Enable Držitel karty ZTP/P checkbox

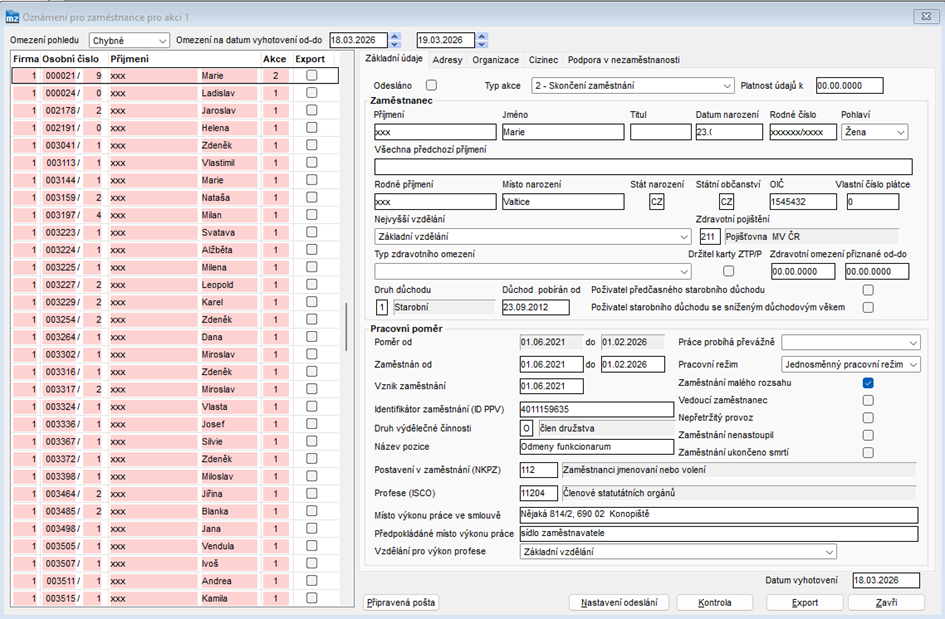tap(729, 271)
